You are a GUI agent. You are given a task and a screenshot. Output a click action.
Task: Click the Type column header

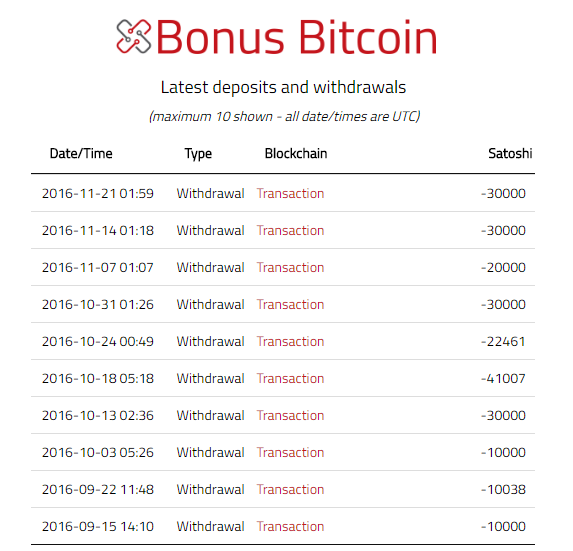[x=198, y=154]
